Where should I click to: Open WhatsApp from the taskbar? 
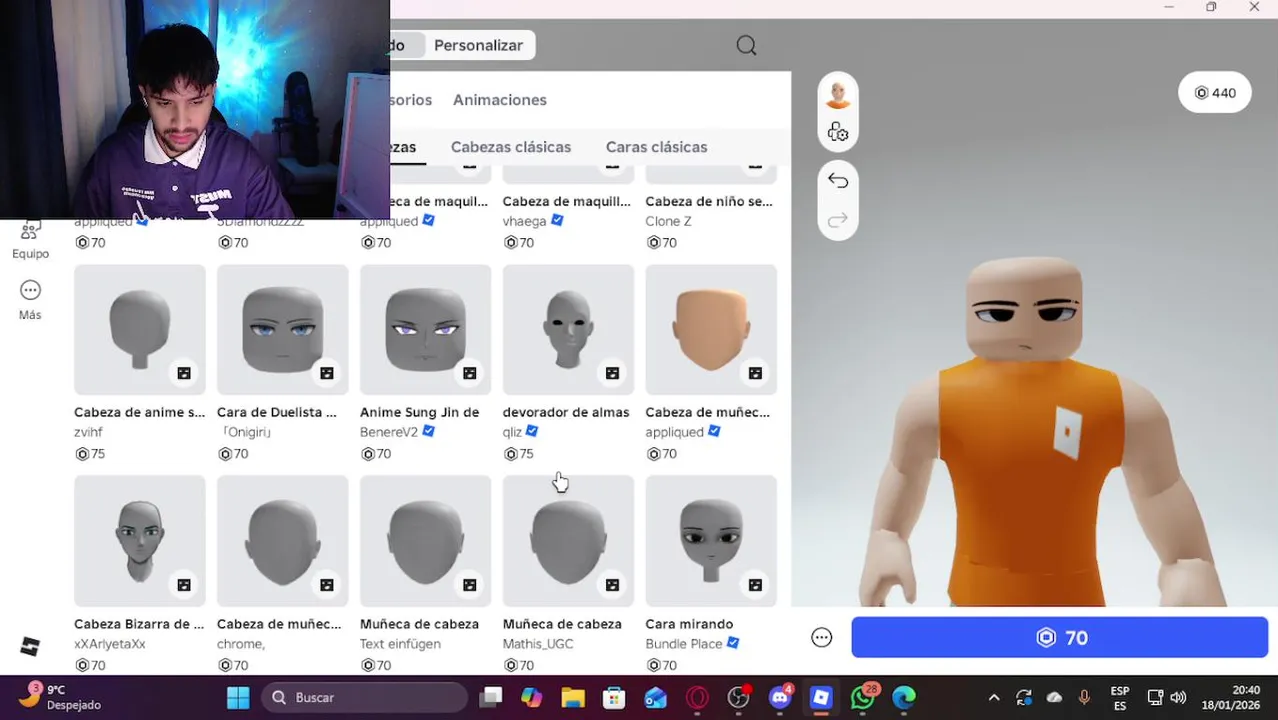(x=863, y=697)
